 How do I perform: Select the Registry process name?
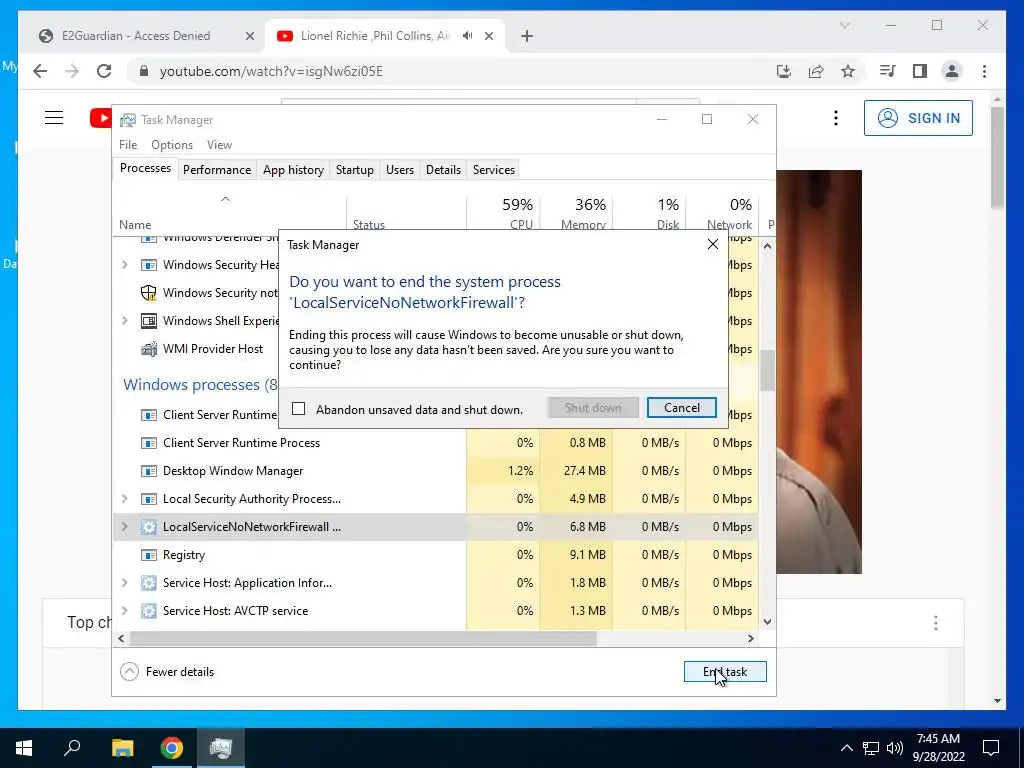(x=184, y=555)
